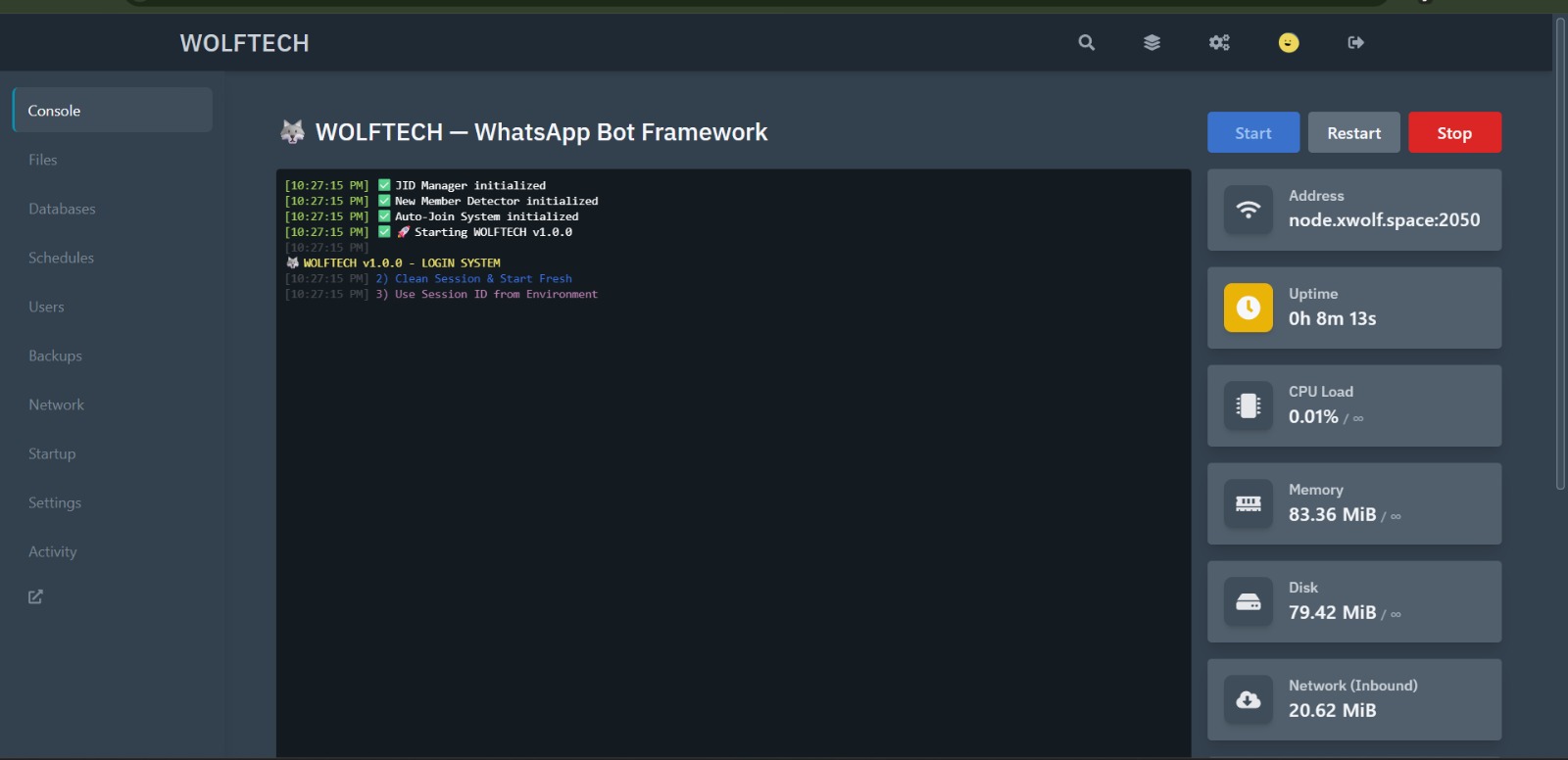Click the 'LOGIN SYSTEM' console heading line

[393, 262]
